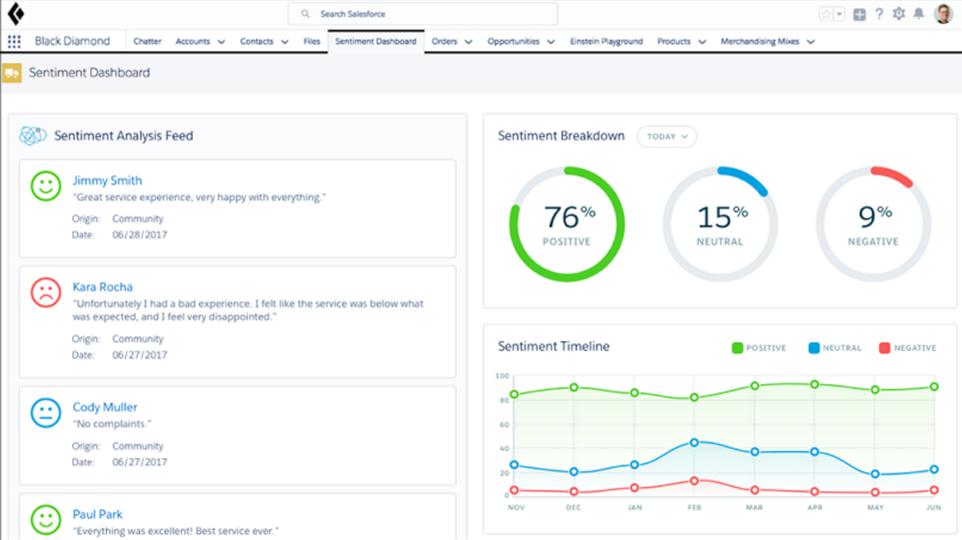This screenshot has height=540, width=962.
Task: Open Kara Rocha's name link
Action: coord(102,287)
